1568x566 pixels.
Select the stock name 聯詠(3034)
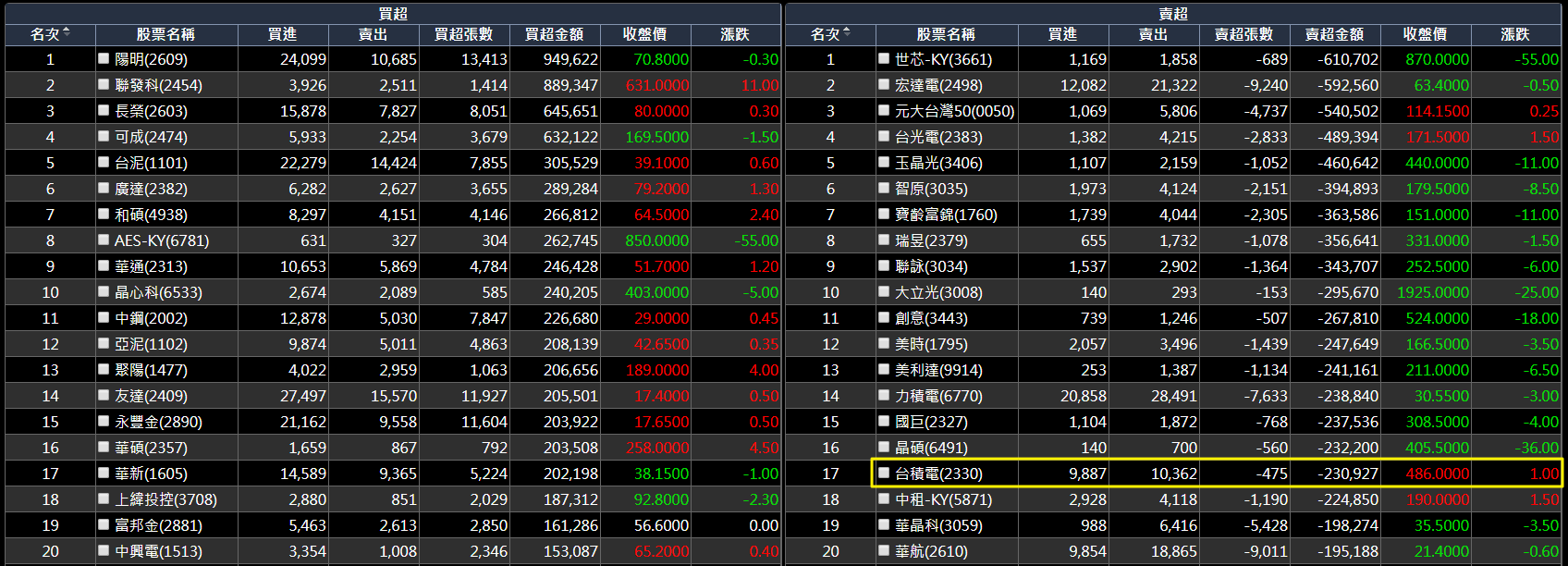(x=931, y=266)
